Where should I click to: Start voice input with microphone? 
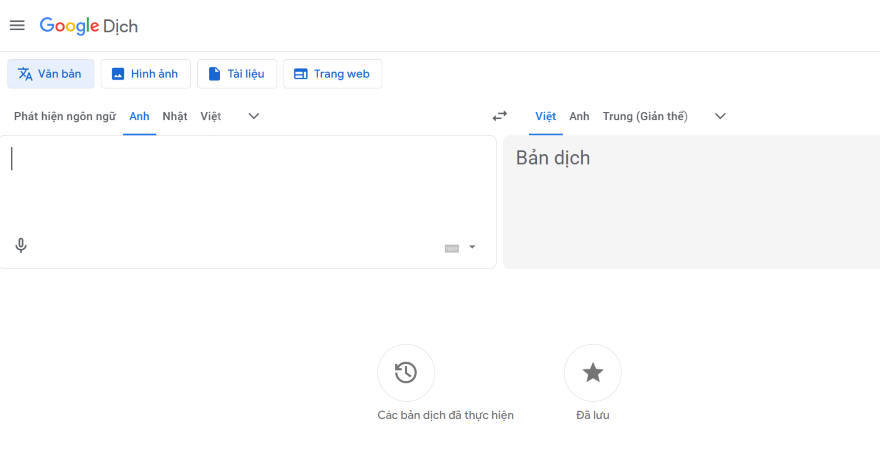click(21, 245)
